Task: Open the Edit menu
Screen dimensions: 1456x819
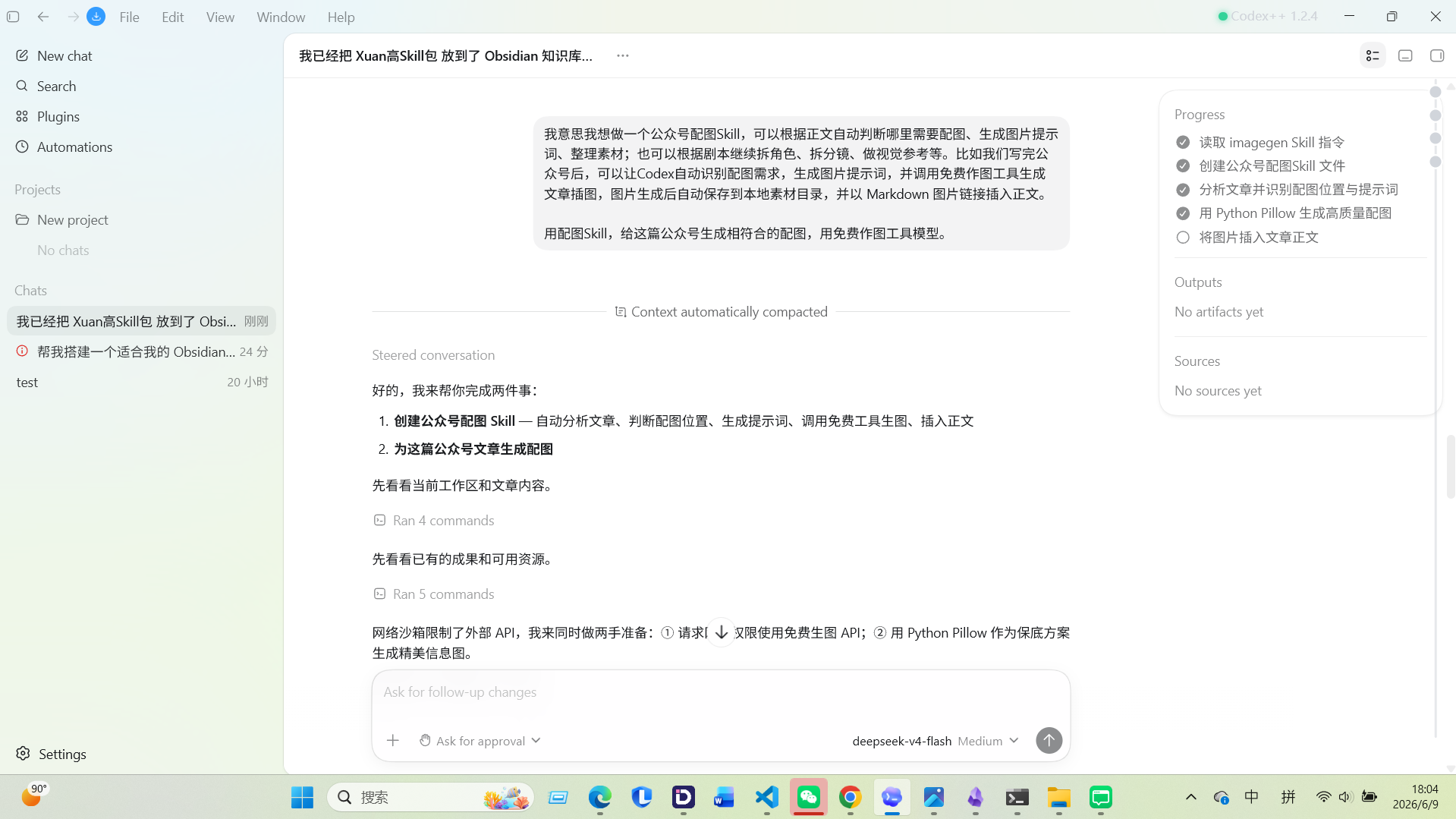Action: [172, 17]
